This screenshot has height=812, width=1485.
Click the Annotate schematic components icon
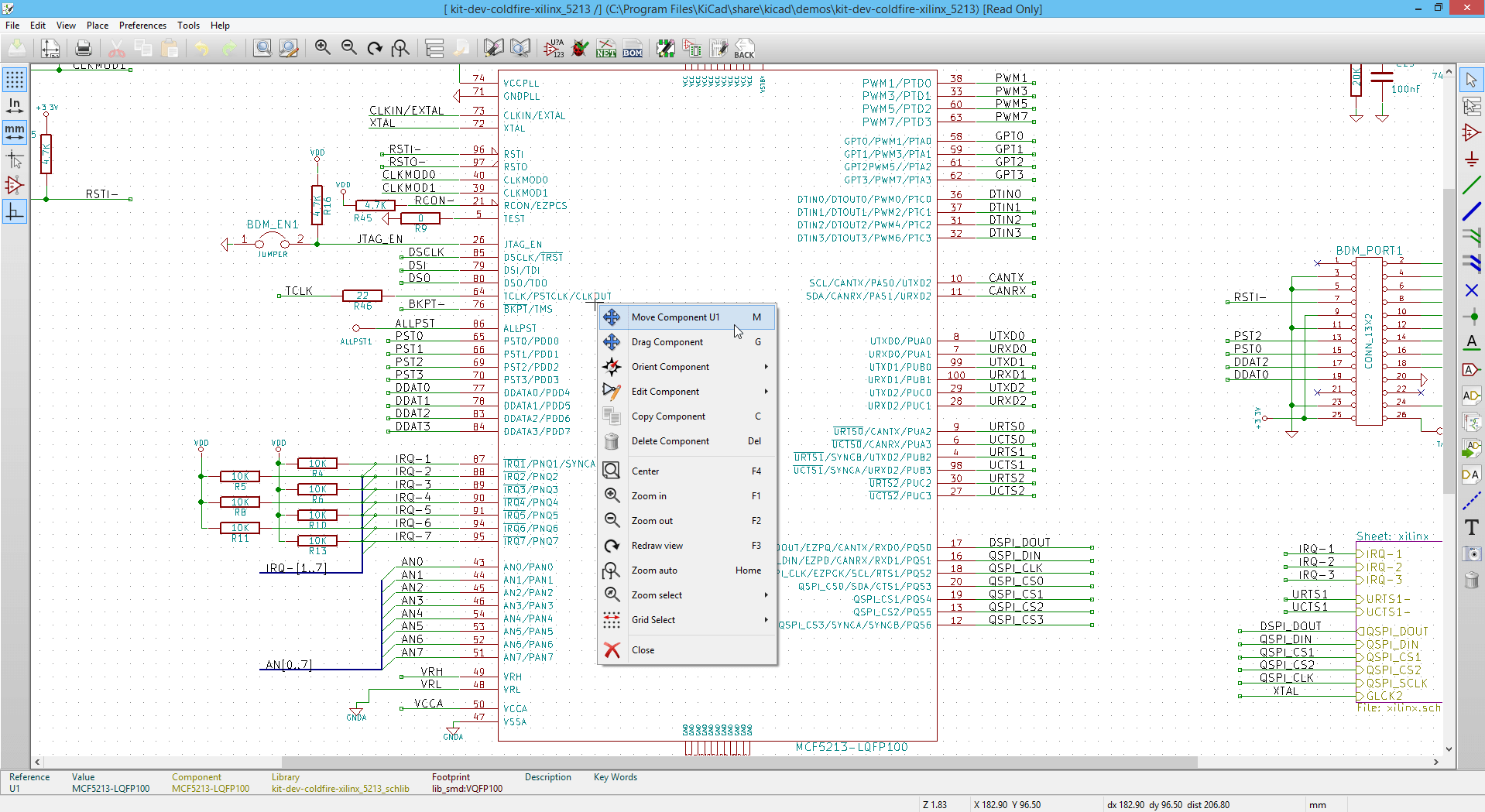554,49
